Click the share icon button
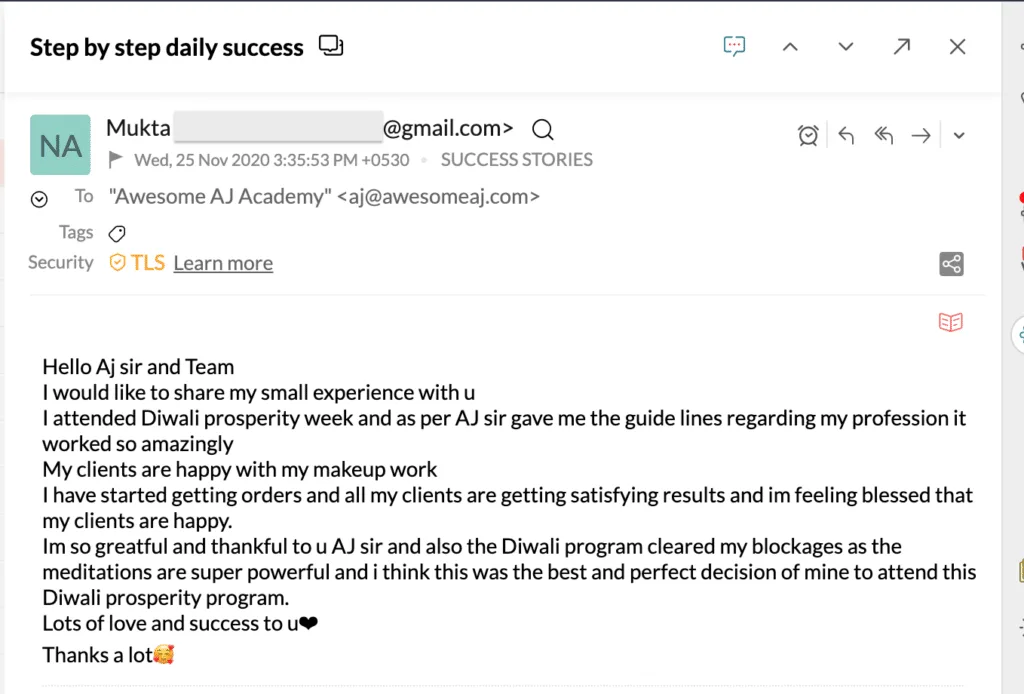This screenshot has height=694, width=1024. (x=951, y=263)
